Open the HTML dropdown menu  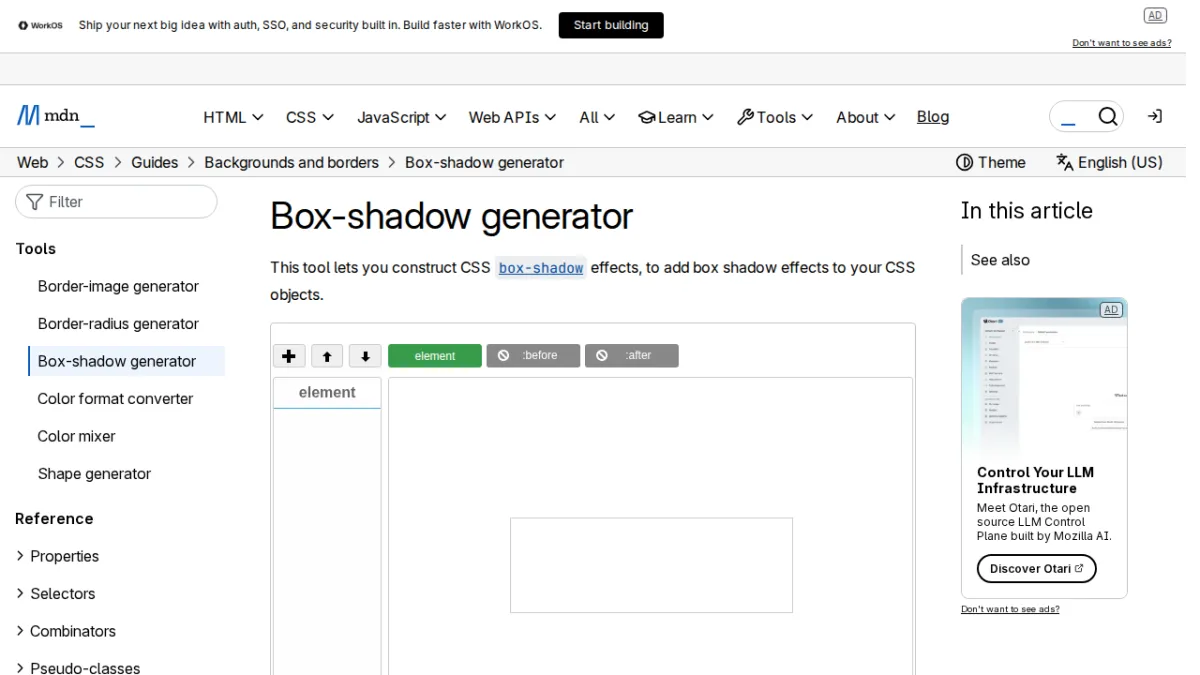(233, 117)
